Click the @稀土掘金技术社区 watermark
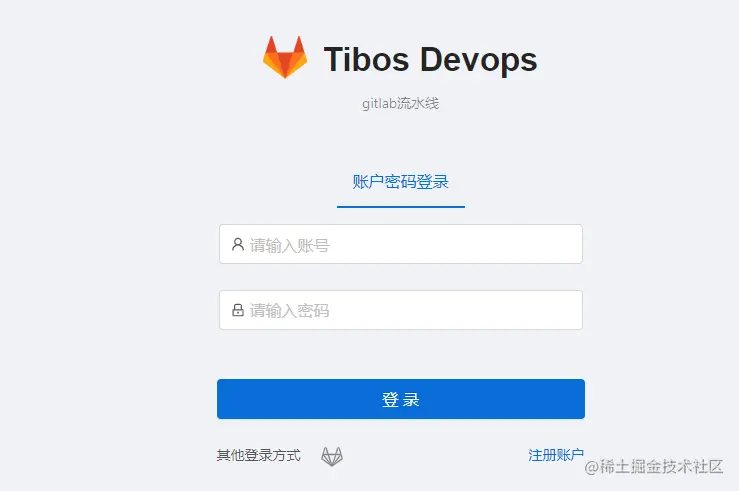This screenshot has height=491, width=739. pos(654,466)
